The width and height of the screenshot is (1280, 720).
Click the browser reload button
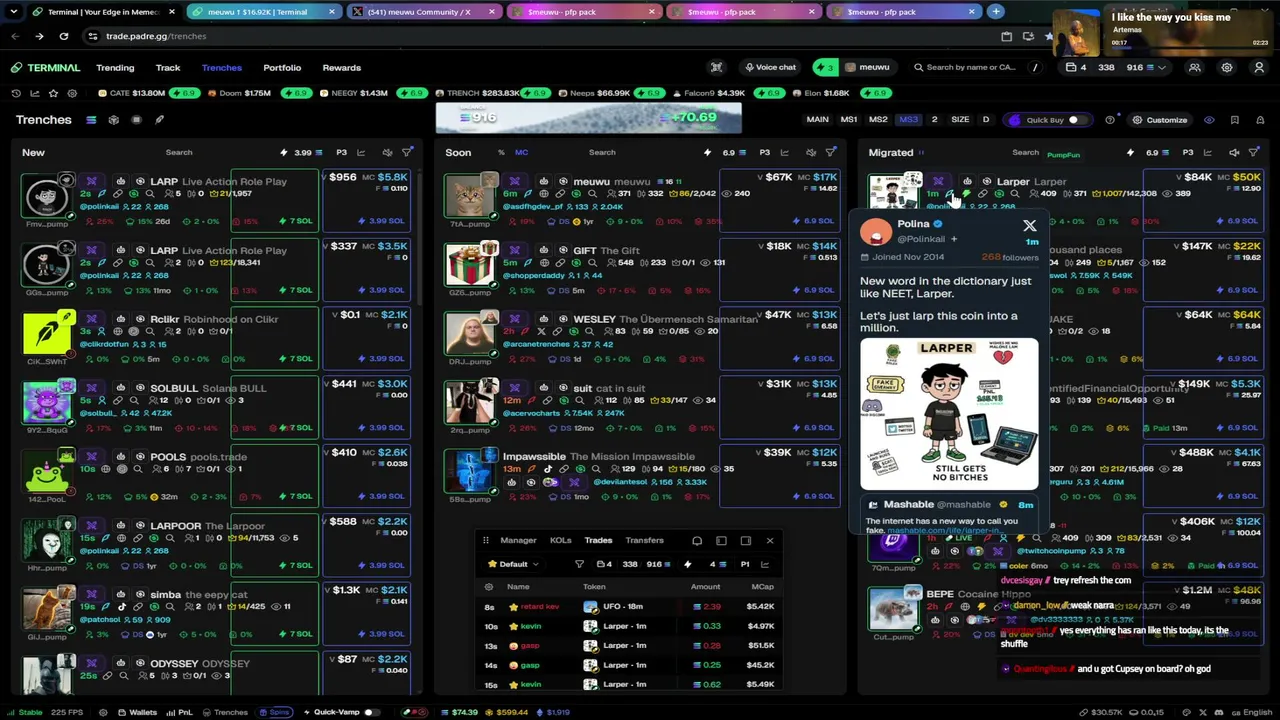coord(63,36)
